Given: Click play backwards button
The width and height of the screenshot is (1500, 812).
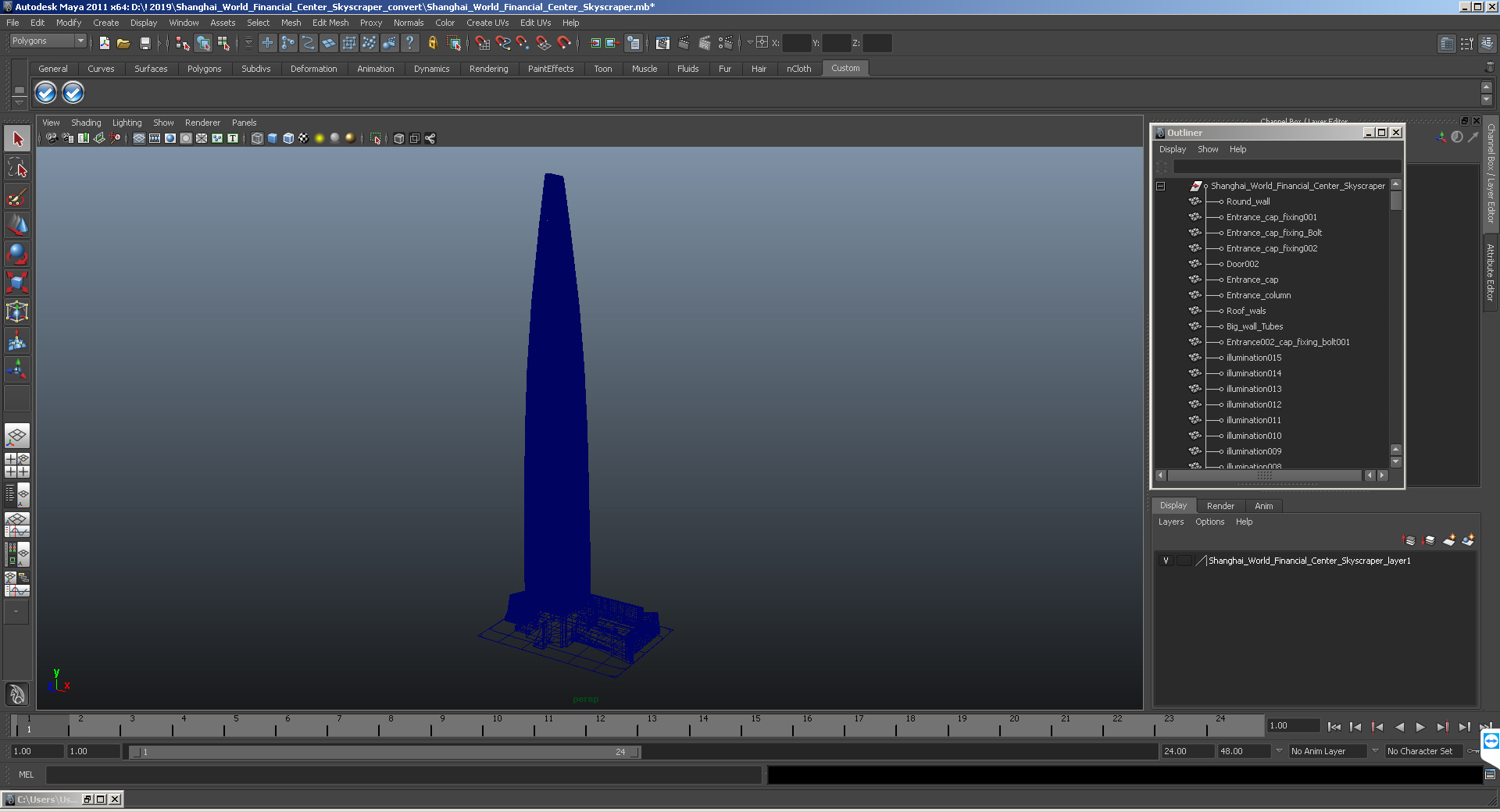Looking at the screenshot, I should [1399, 727].
